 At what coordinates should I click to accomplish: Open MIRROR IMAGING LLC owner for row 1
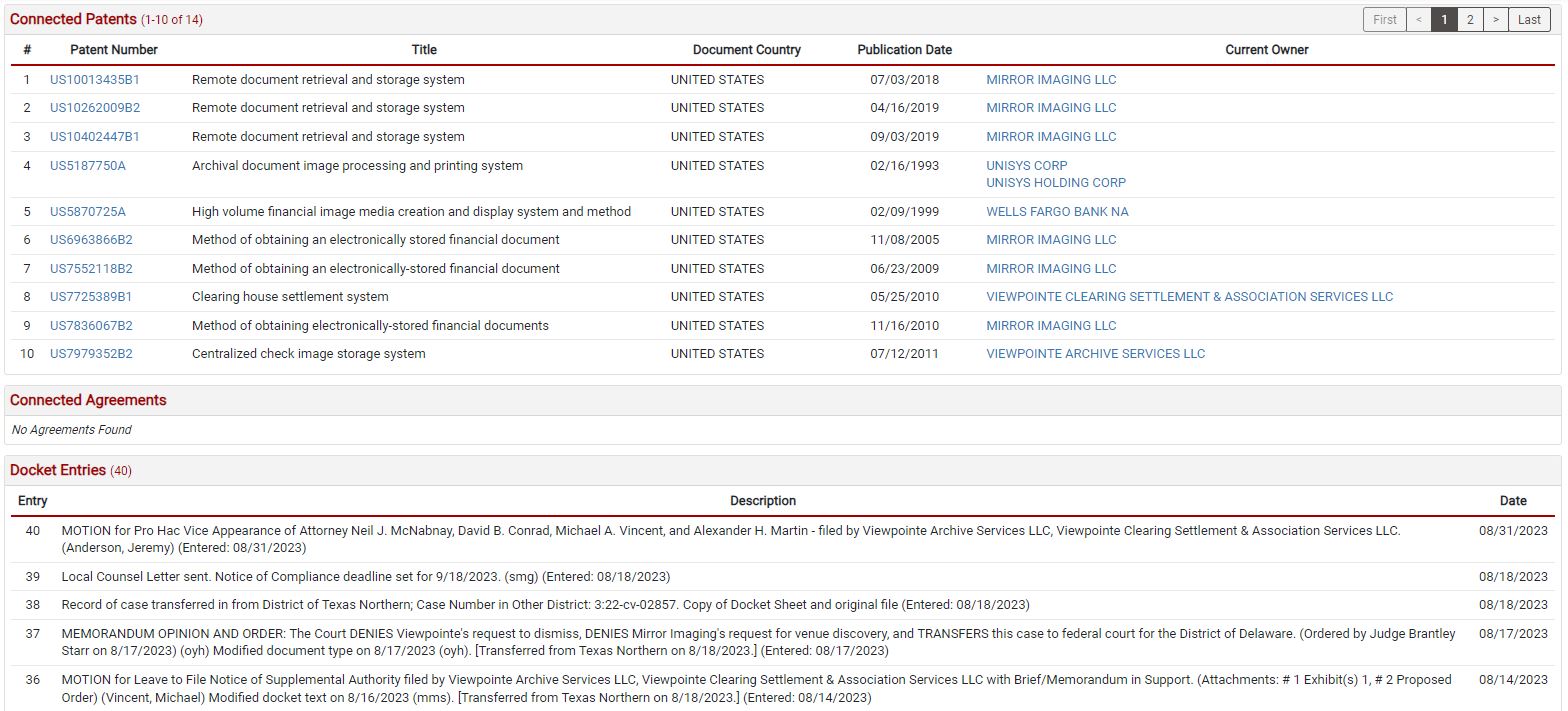coord(1051,80)
